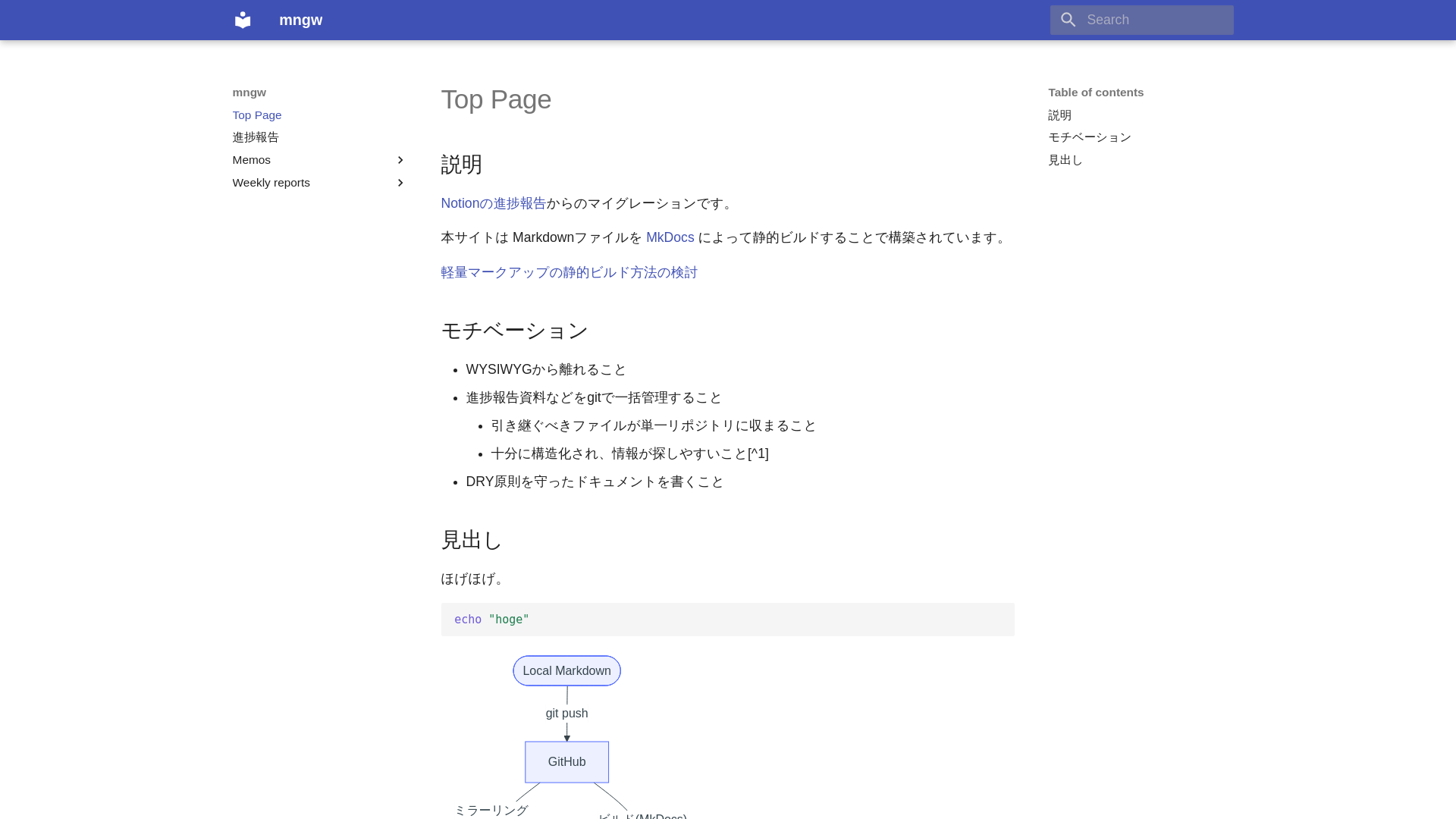Open the Top Page nav link
Screen dimensions: 1456x819
(x=257, y=115)
